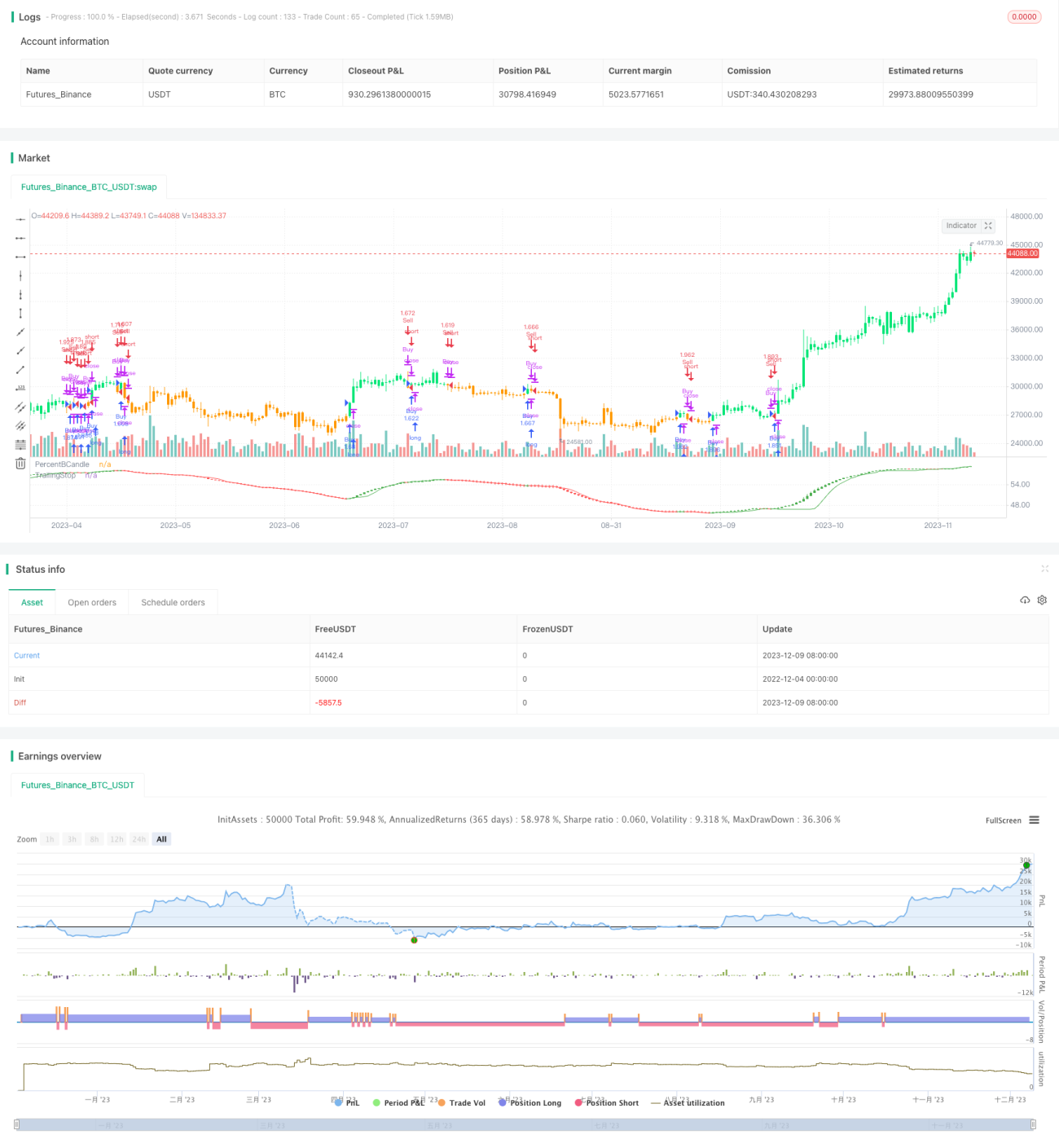Open the Status info settings gear
Screen dimensions: 1059x1148
pyautogui.click(x=1042, y=600)
